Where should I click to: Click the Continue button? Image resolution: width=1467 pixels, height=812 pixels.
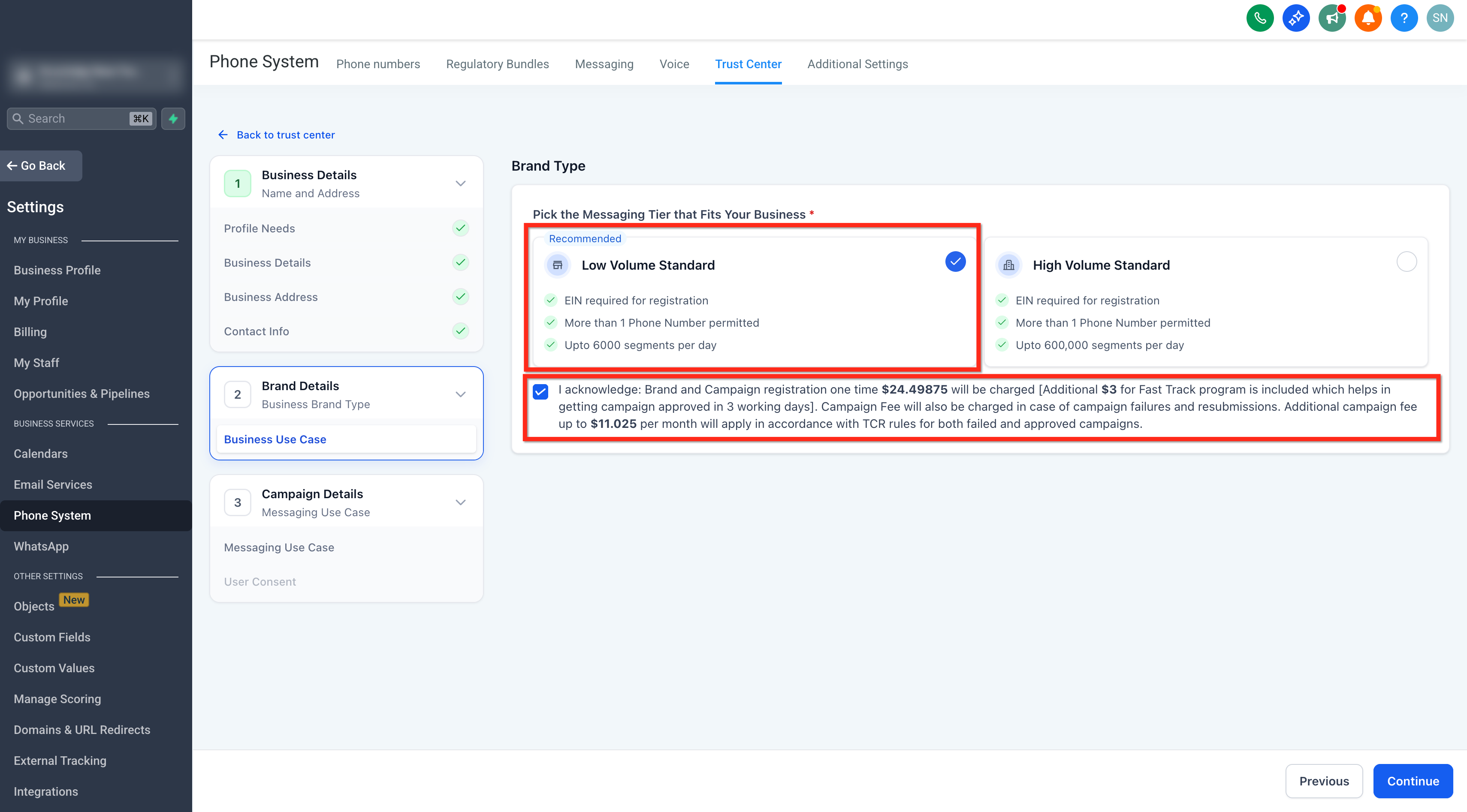pyautogui.click(x=1413, y=781)
